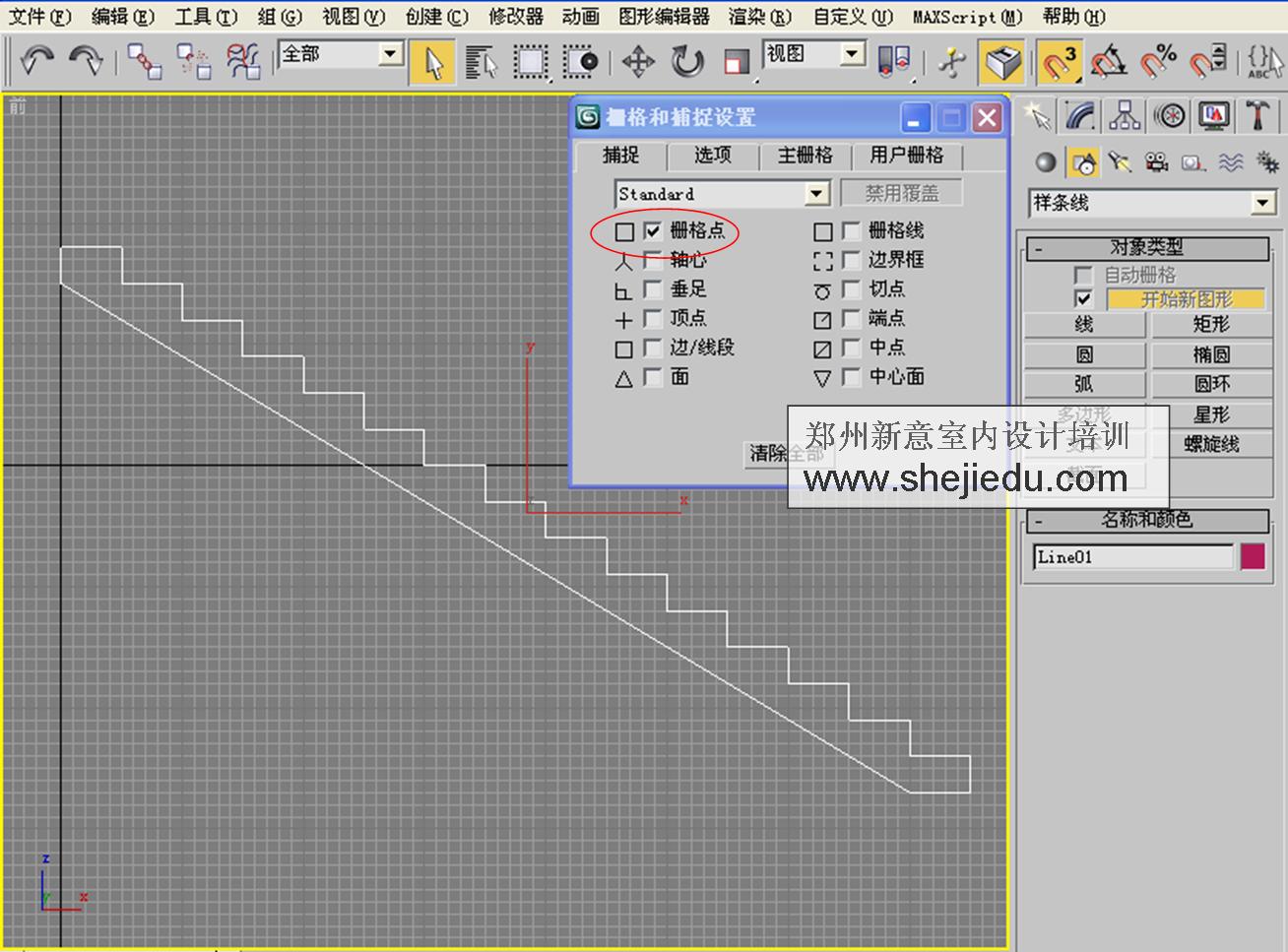
Task: Open the Standard snap type dropdown
Action: point(817,193)
